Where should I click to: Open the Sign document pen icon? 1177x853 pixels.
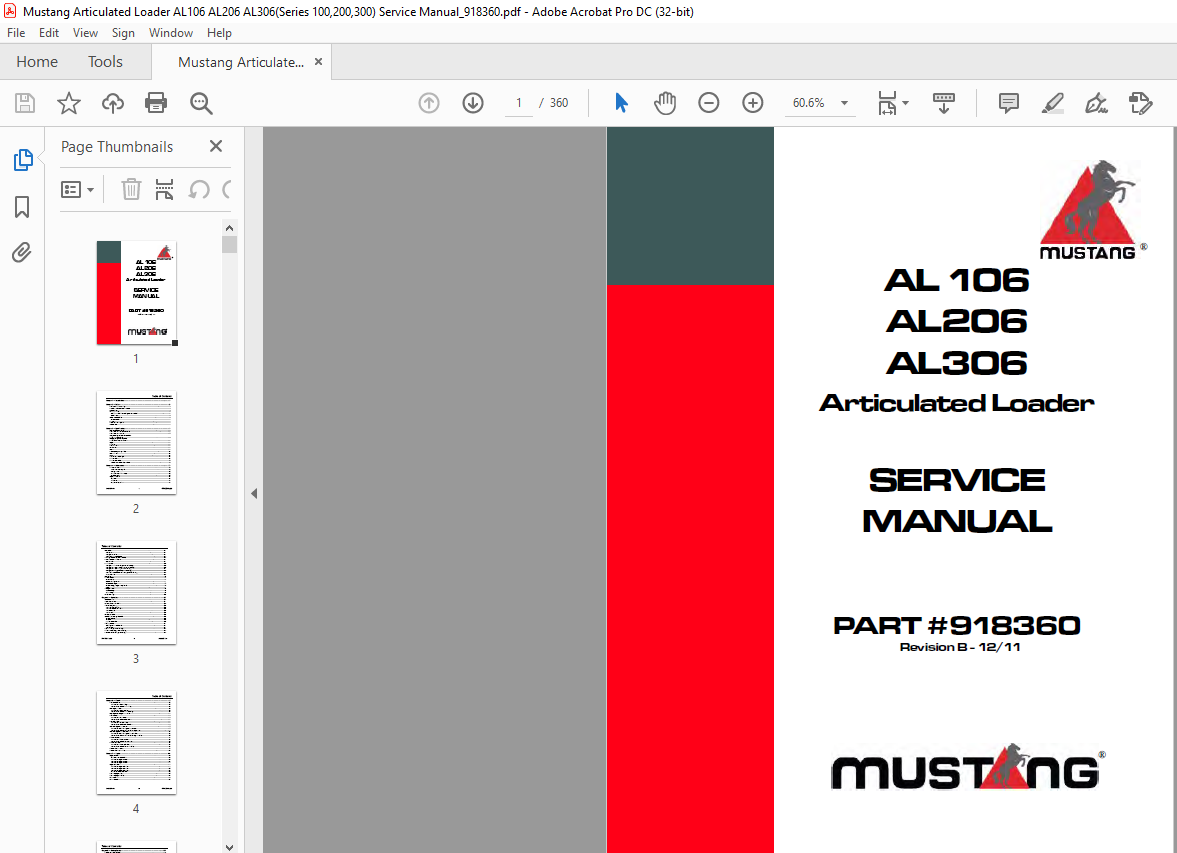pos(1096,103)
